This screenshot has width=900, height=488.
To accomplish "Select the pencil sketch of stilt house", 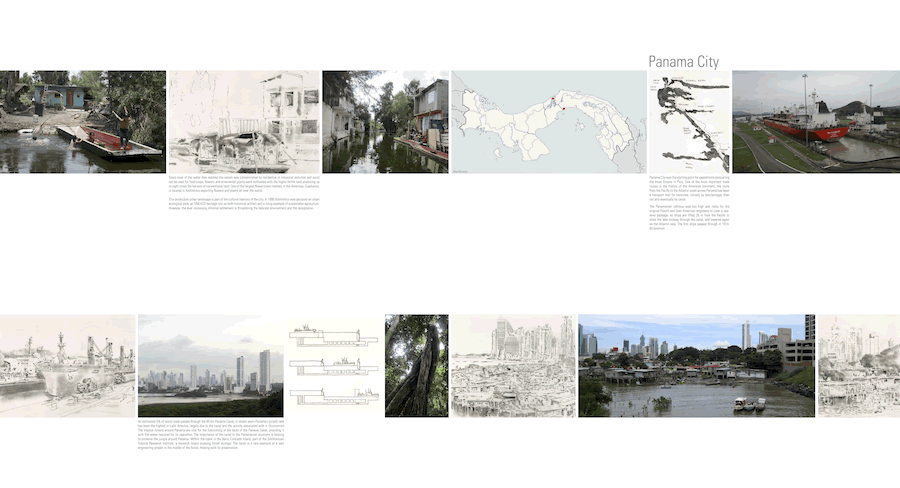I will [x=244, y=121].
